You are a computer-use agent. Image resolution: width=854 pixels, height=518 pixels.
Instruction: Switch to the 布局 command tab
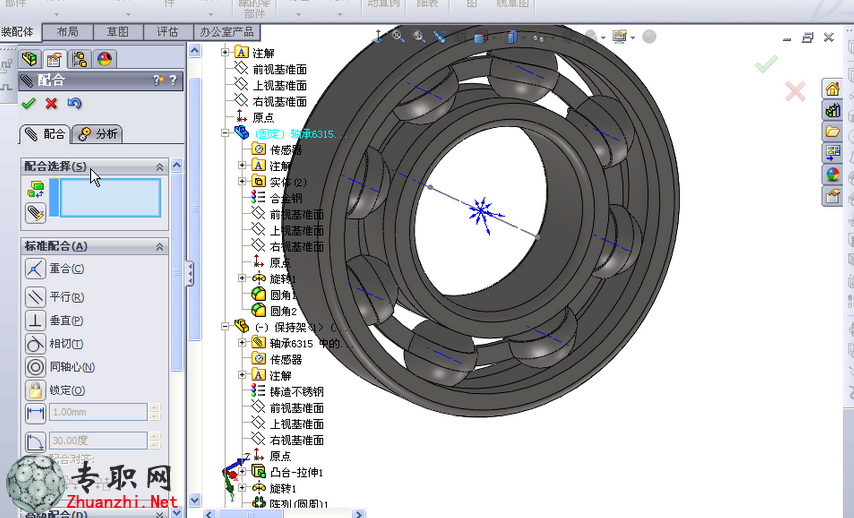(x=68, y=32)
